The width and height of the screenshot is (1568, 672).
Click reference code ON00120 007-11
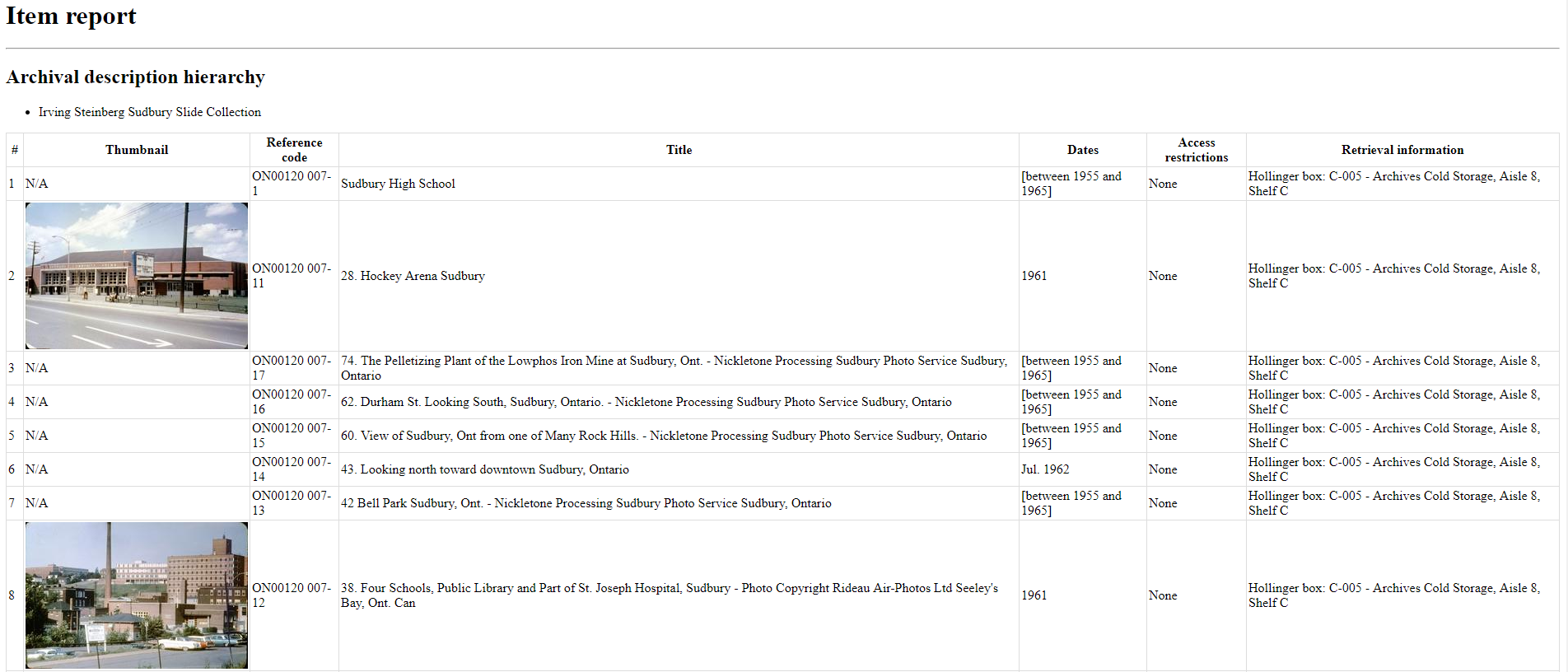(x=292, y=276)
